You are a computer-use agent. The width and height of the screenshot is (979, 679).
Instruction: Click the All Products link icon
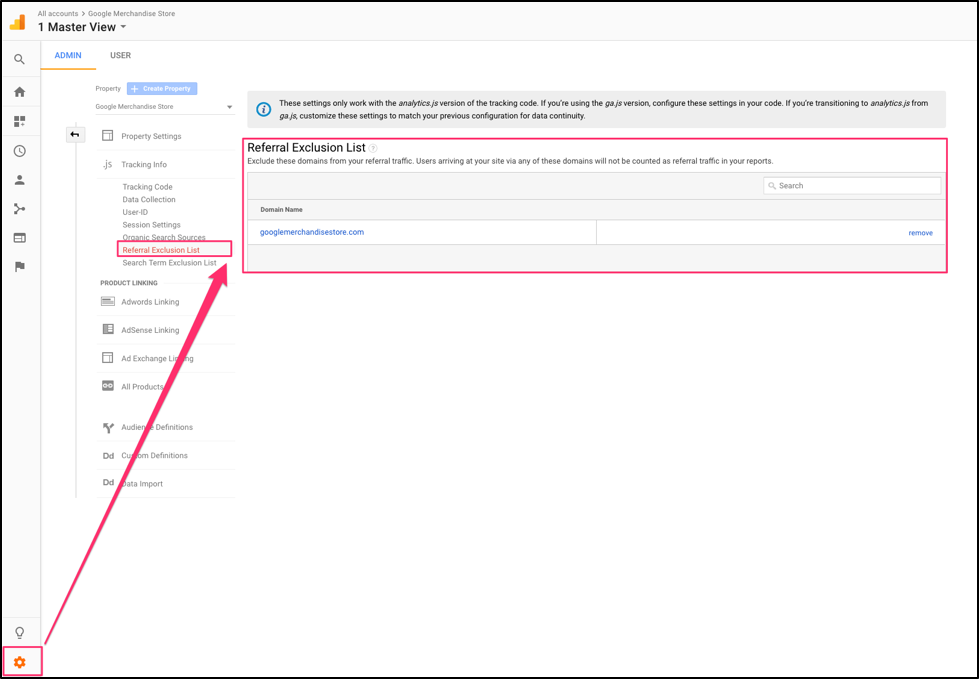(107, 386)
